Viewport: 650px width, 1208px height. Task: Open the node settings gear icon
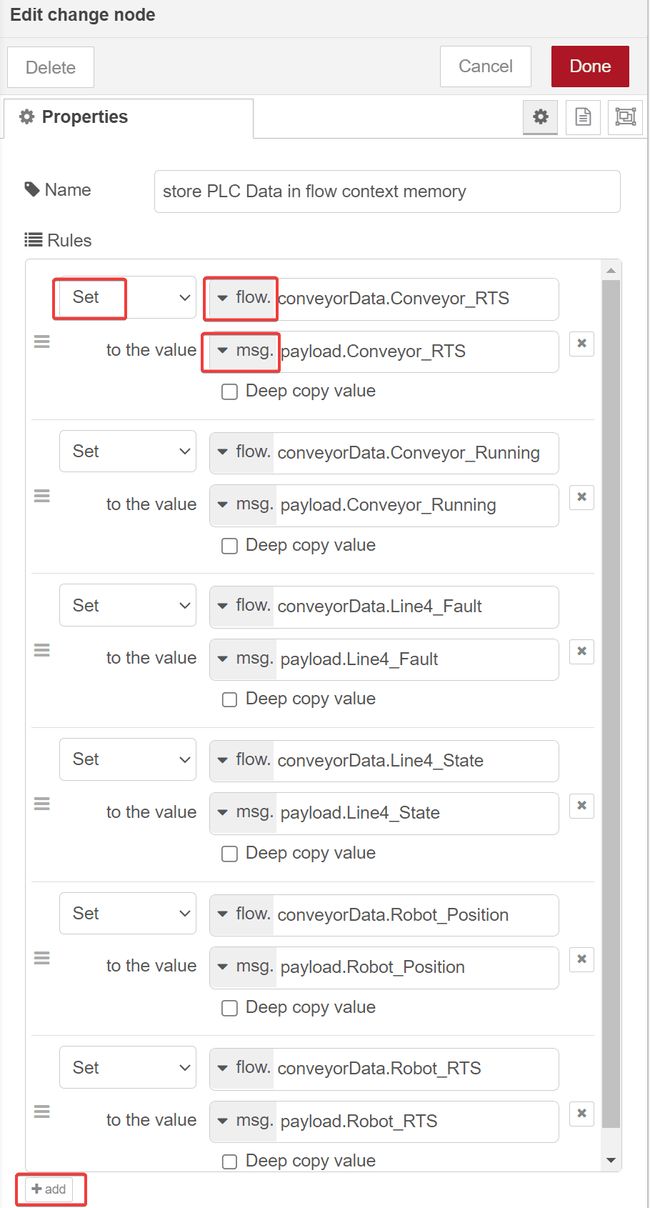(540, 117)
